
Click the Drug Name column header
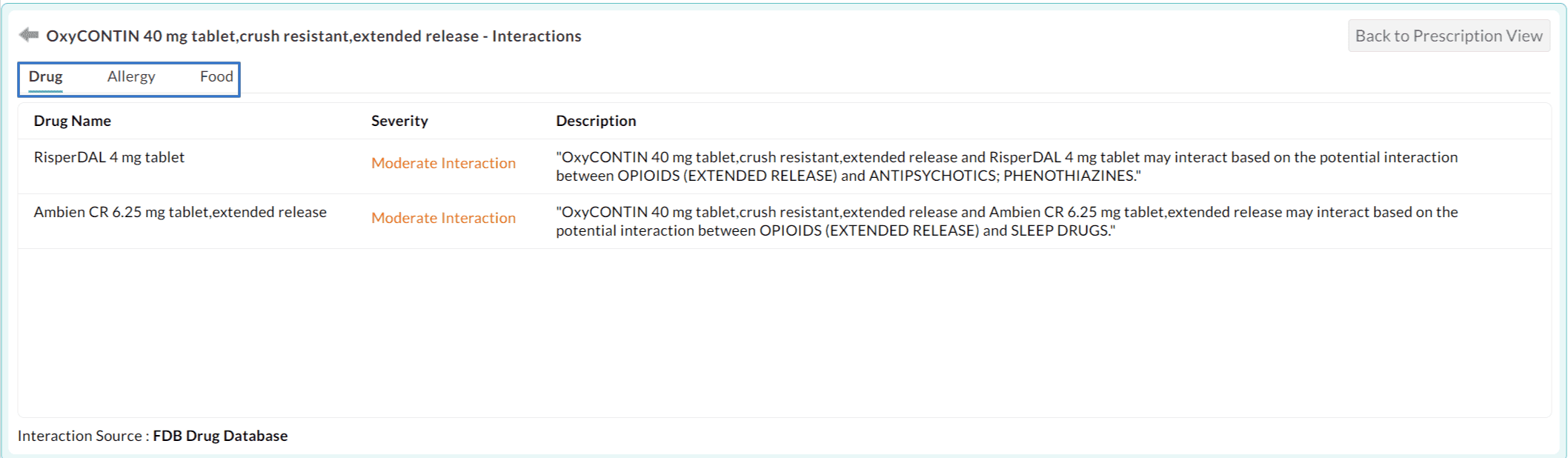pos(73,121)
